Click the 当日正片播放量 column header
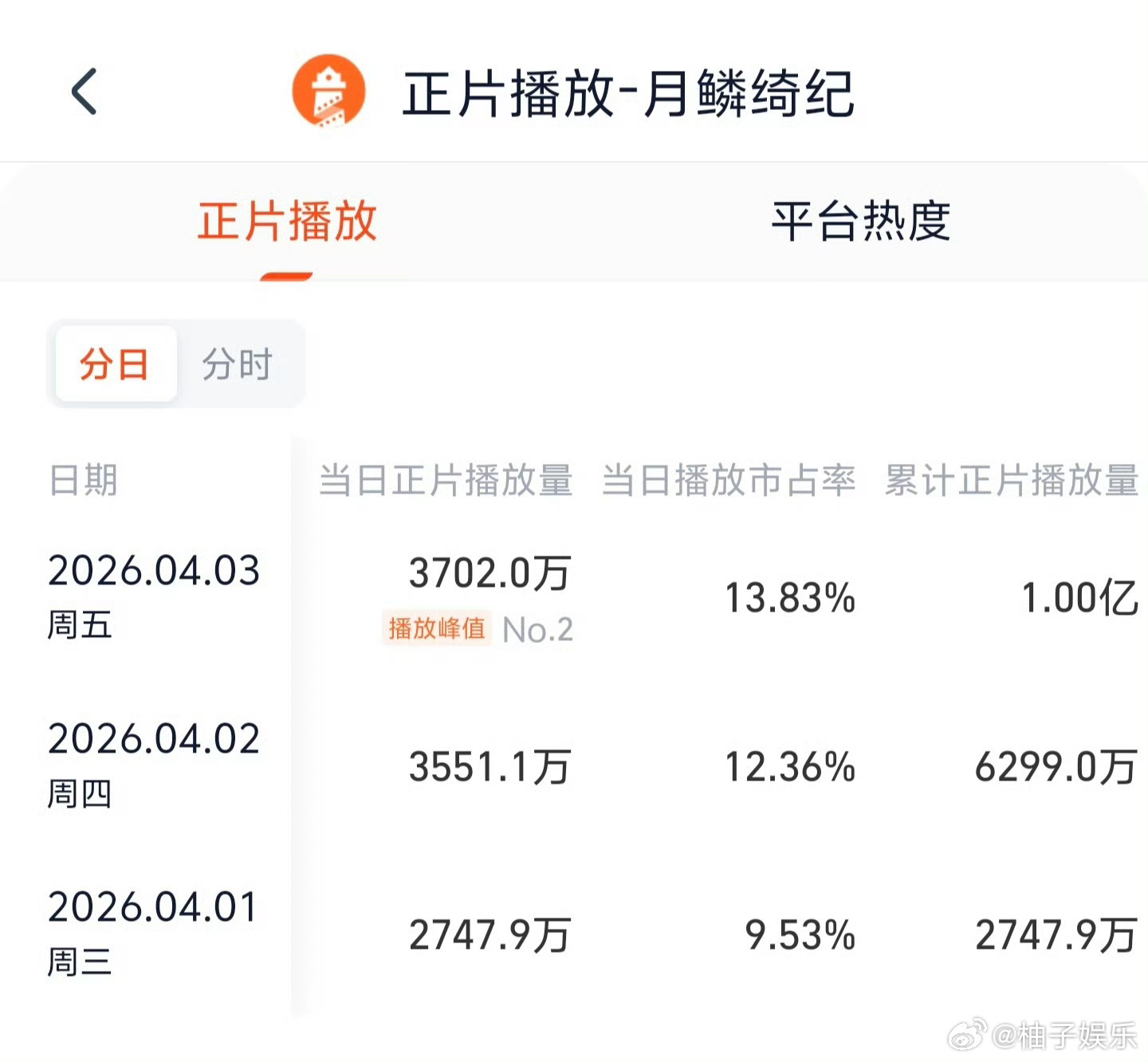 click(x=446, y=479)
